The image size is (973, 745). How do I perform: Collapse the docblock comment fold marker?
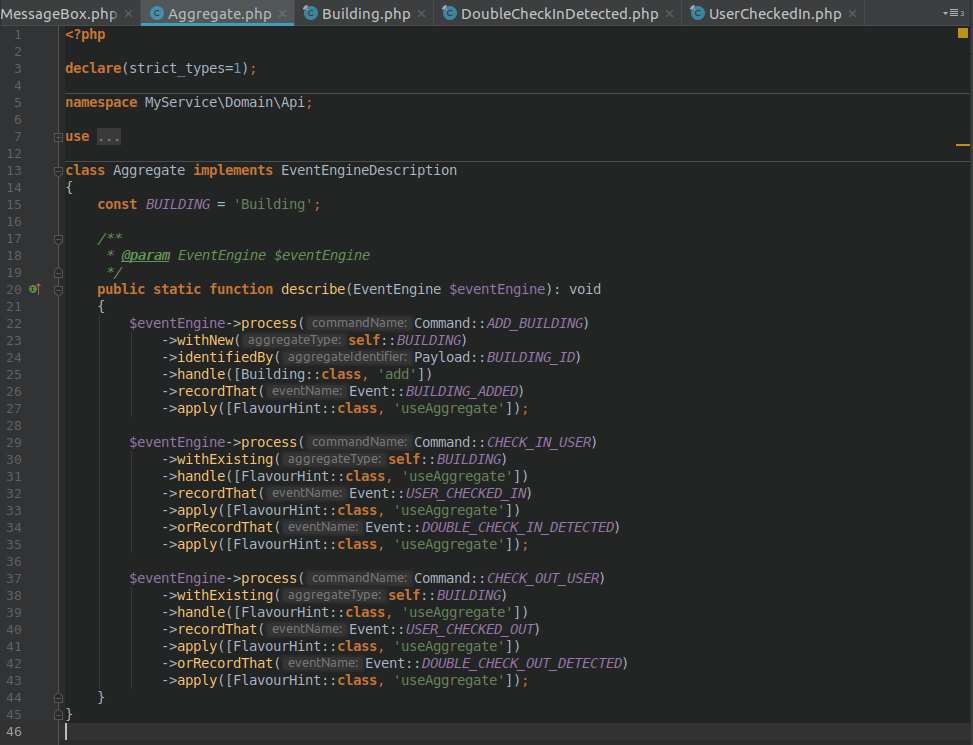tap(58, 238)
